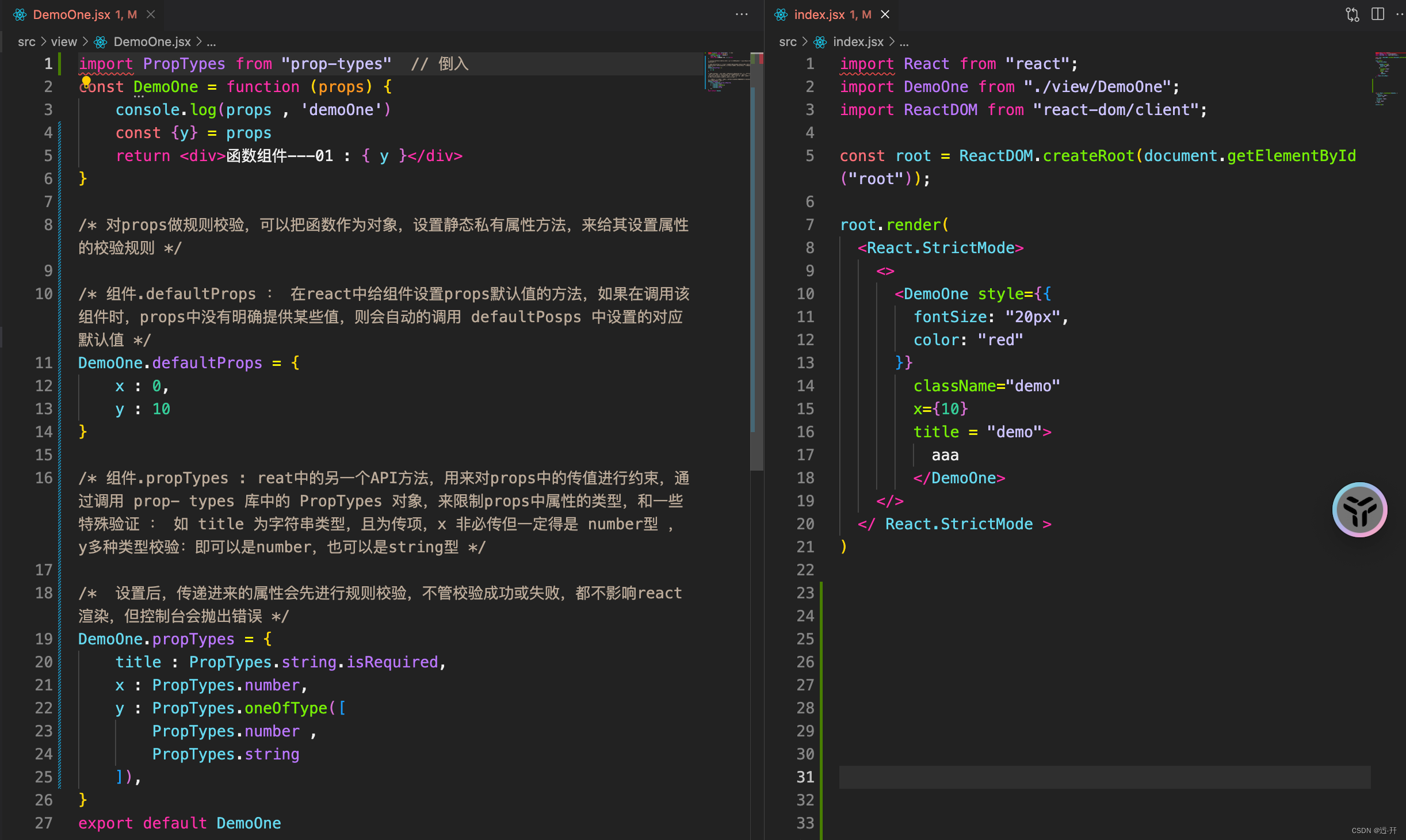Click 'isRequired' on line 20
Screen dimensions: 1406x840
(x=392, y=662)
